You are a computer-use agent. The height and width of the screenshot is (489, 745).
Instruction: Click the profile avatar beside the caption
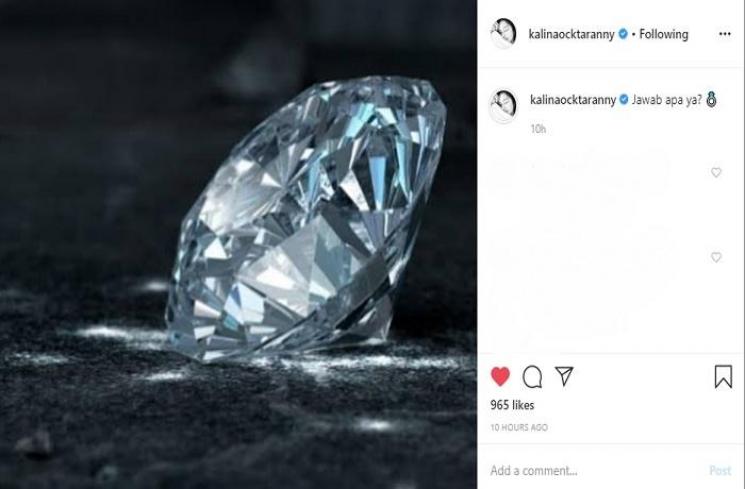tap(502, 104)
